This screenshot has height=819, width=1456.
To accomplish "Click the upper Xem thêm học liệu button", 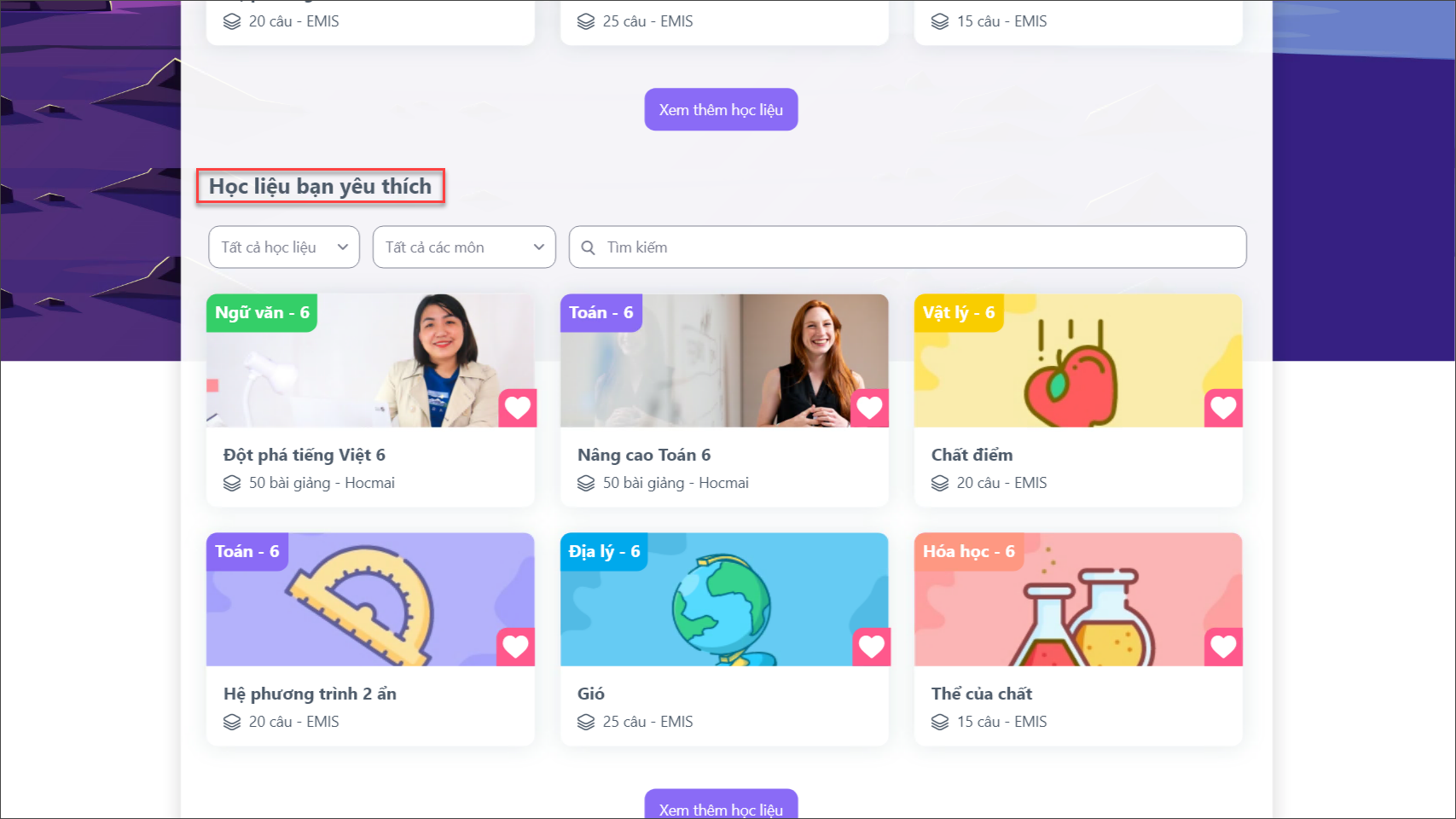I will pos(721,109).
